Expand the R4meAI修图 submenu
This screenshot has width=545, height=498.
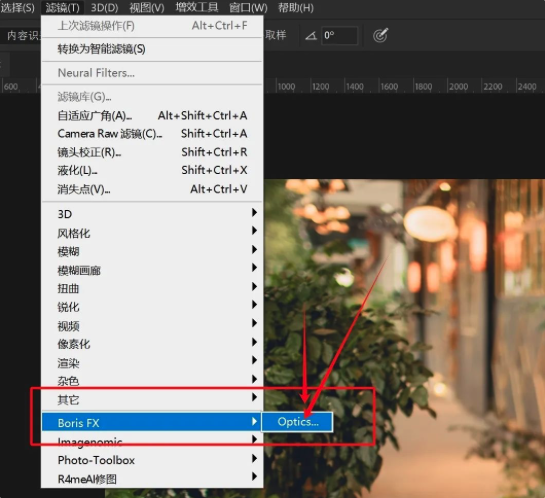(152, 479)
